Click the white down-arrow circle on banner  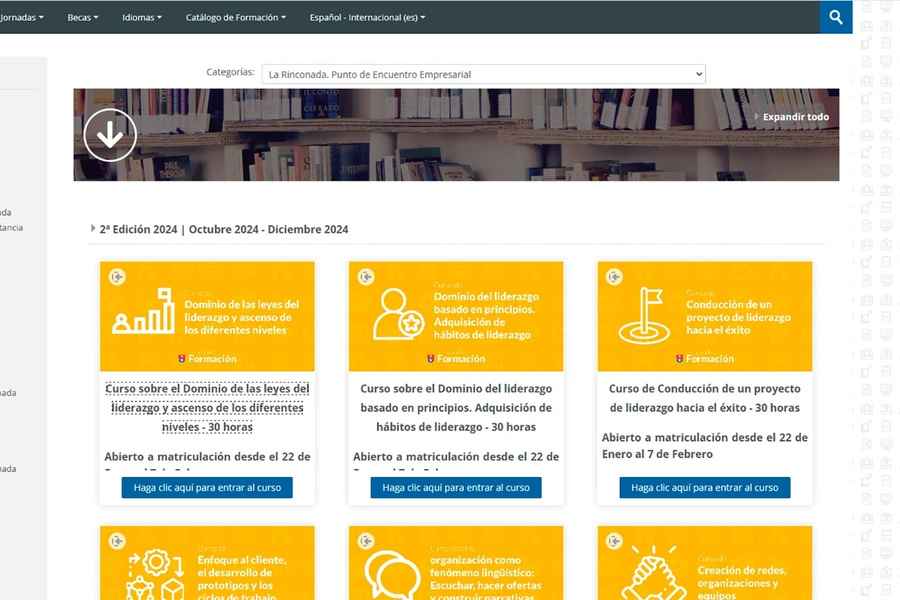[x=110, y=136]
